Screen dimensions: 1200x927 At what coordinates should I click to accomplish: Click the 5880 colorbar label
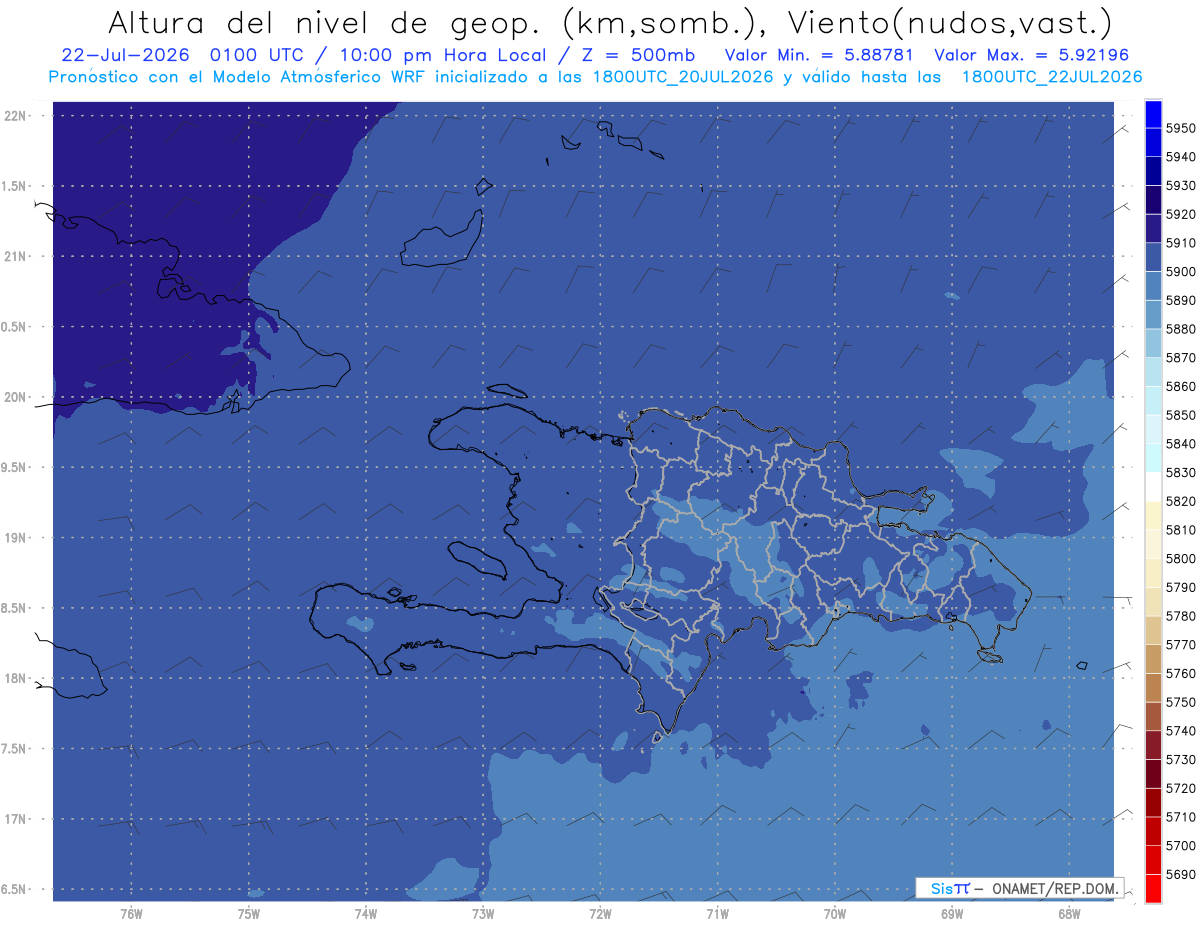pos(1181,329)
